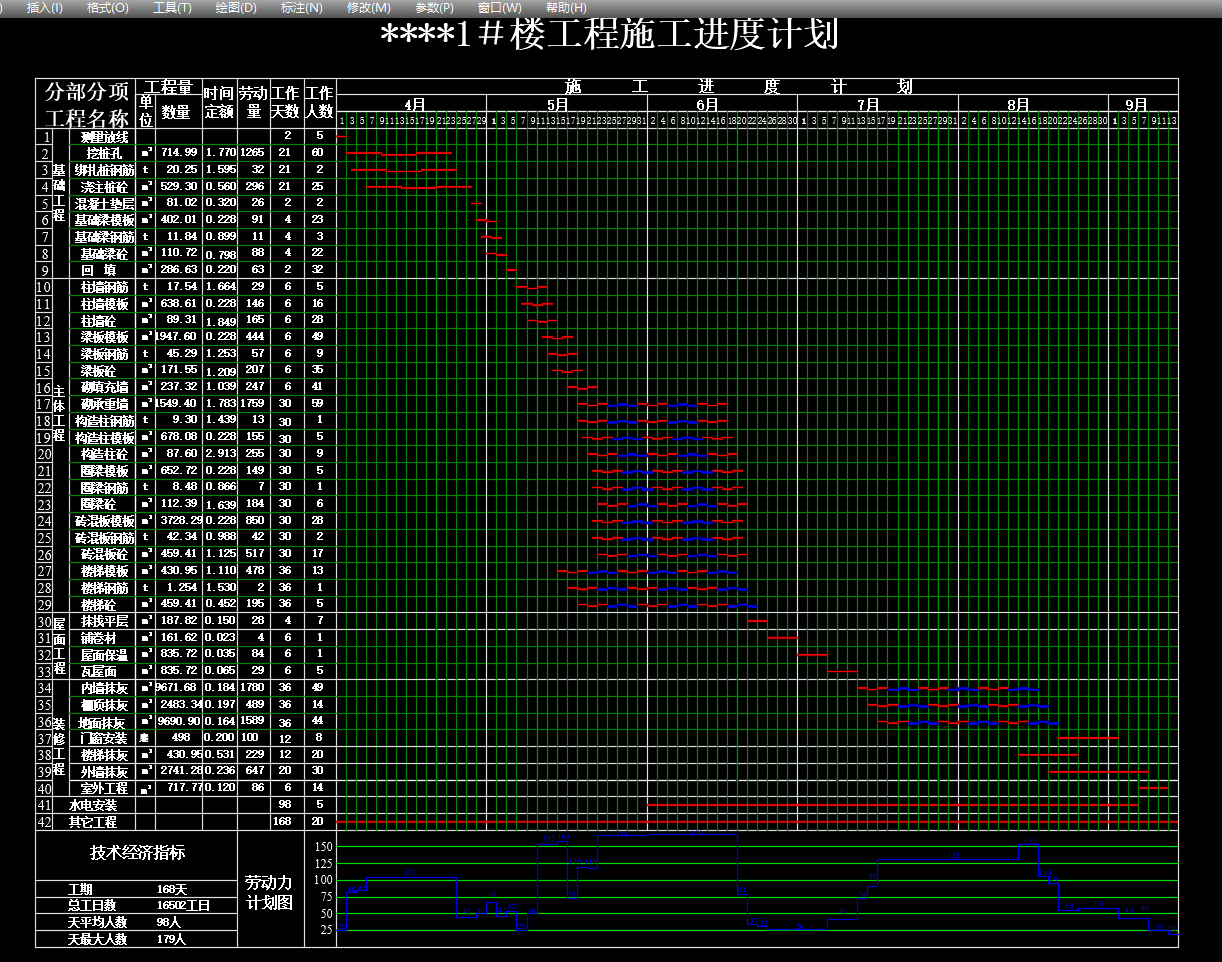This screenshot has height=962, width=1222.
Task: Open the 绘图(D) menu
Action: [236, 8]
